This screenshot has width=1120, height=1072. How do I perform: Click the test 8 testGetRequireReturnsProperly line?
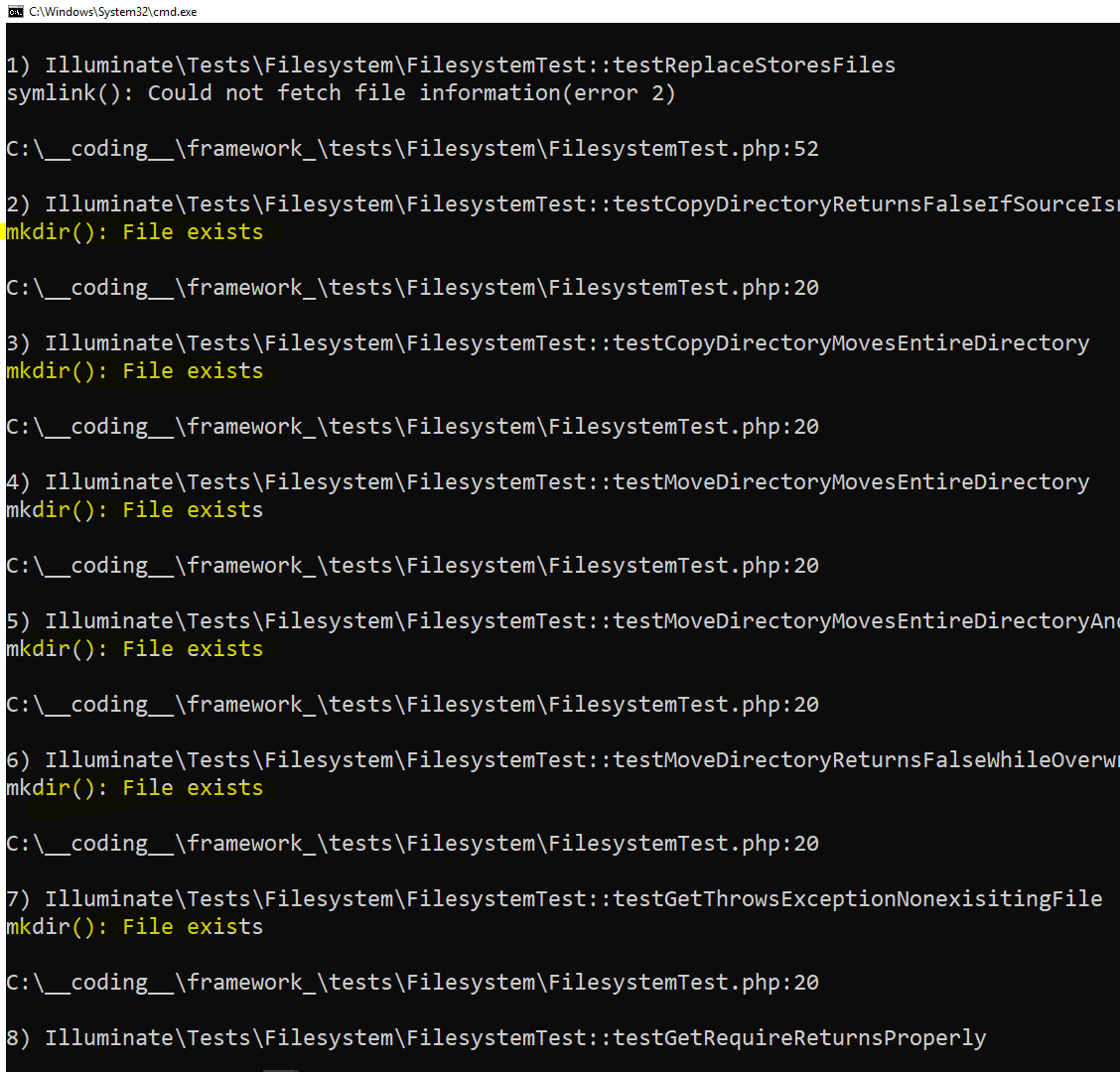tap(496, 1037)
